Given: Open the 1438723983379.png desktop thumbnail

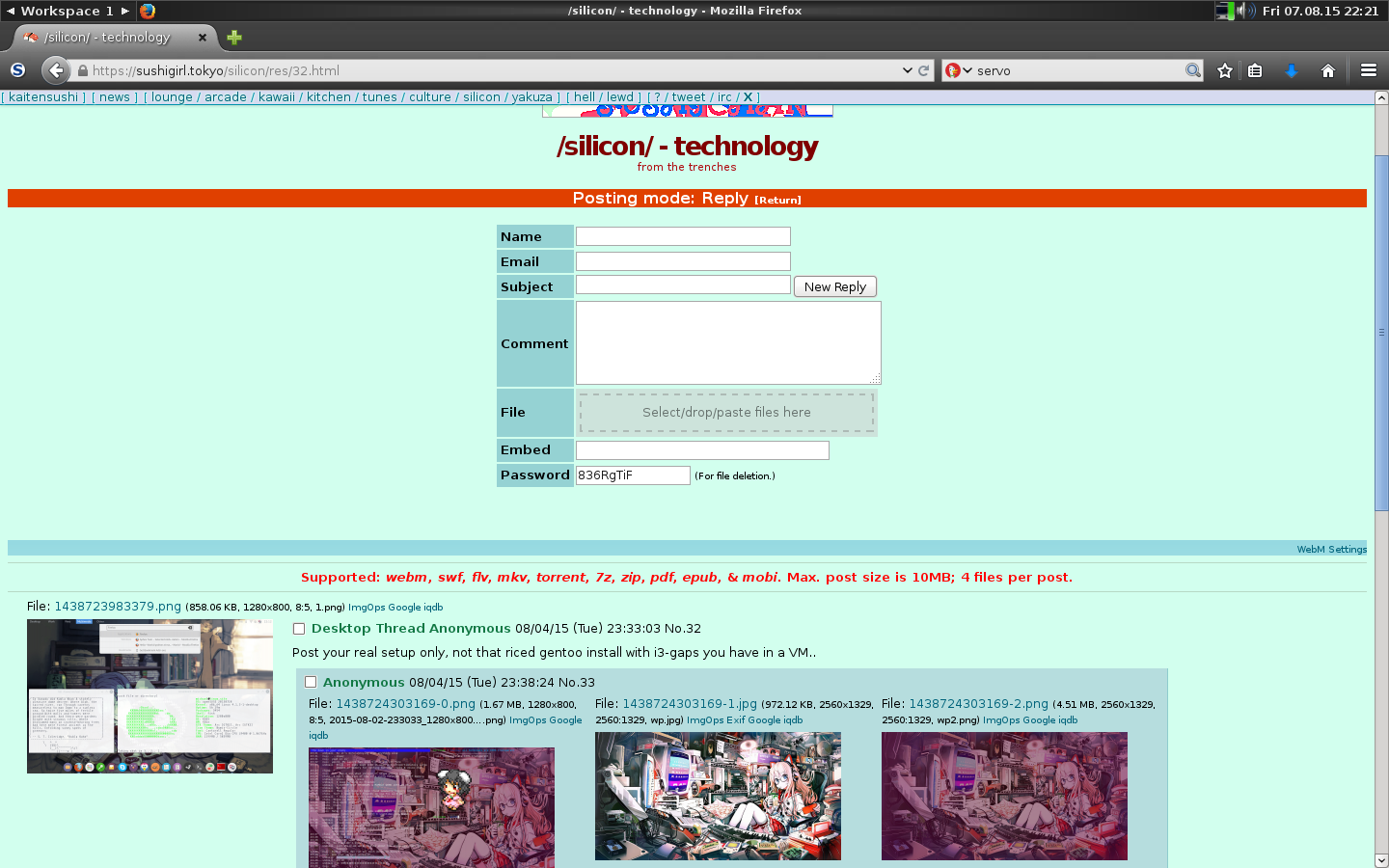Looking at the screenshot, I should coord(150,696).
